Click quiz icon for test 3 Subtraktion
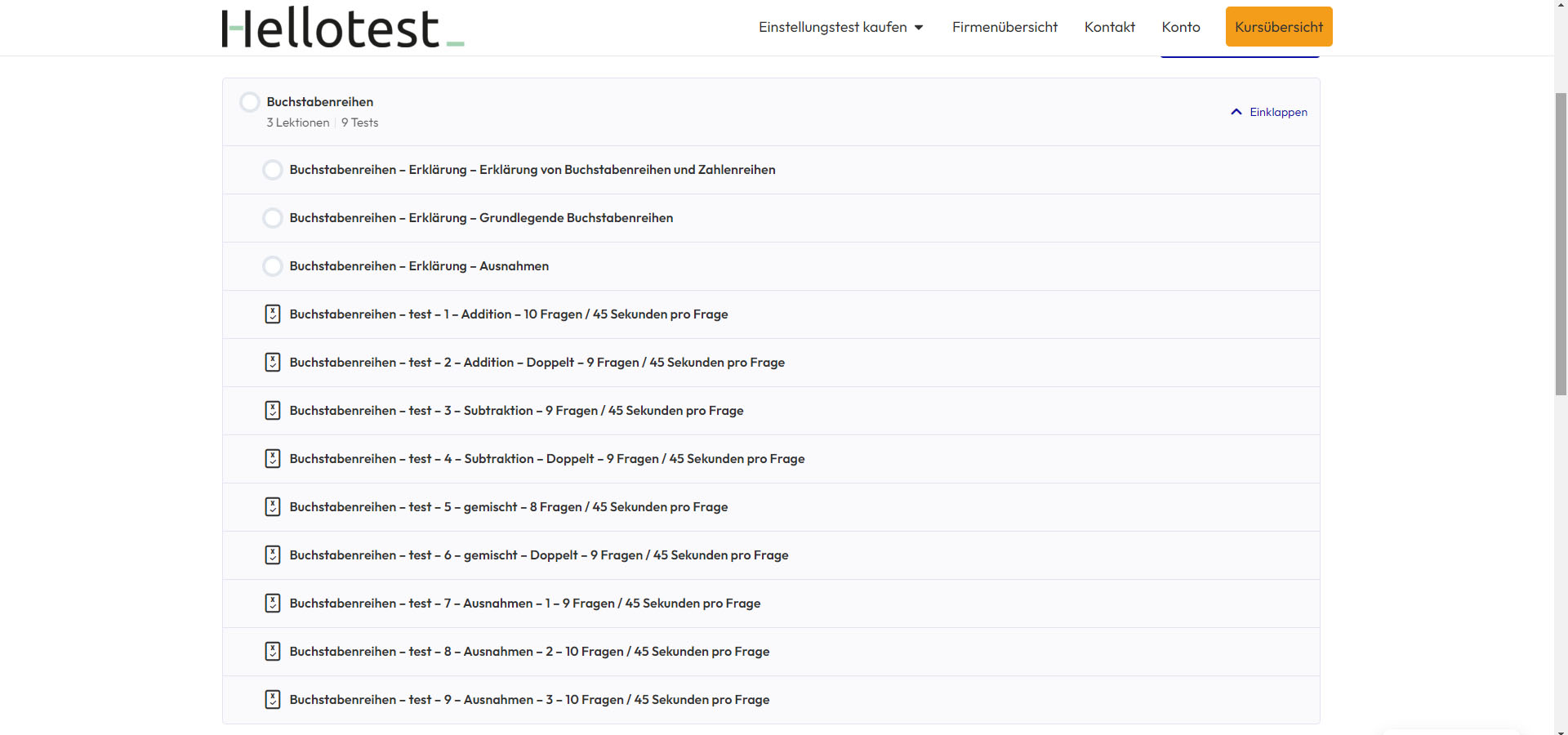The image size is (1568, 735). pos(273,411)
